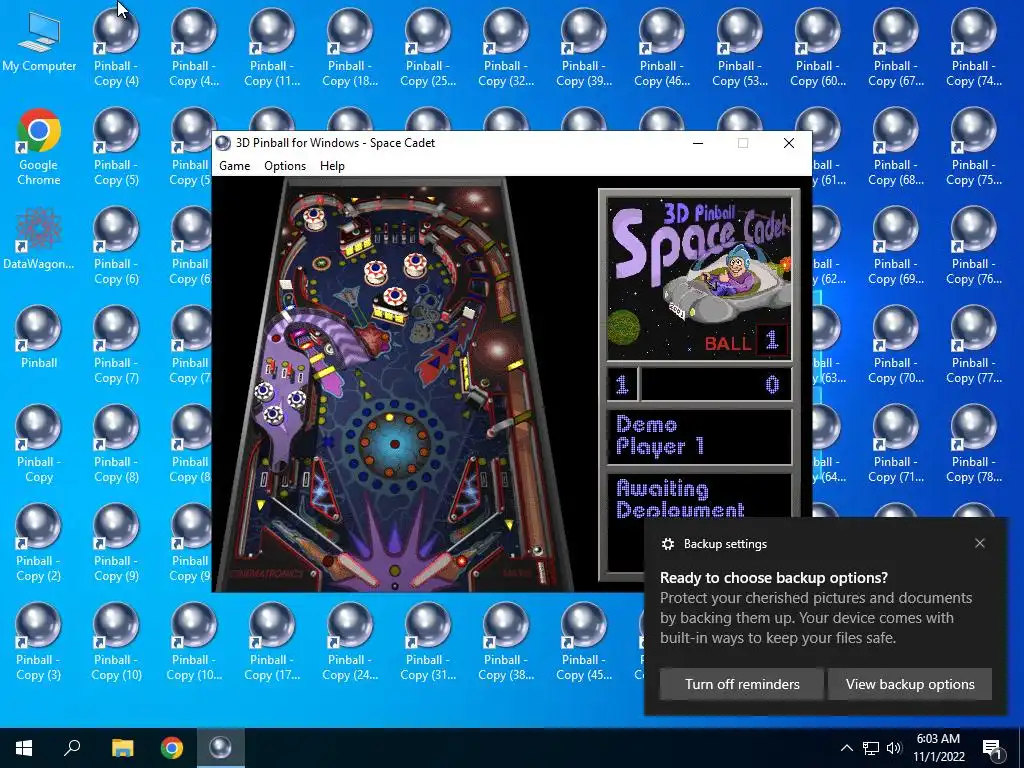The height and width of the screenshot is (768, 1024).
Task: Launch Google Chrome from the desktop
Action: (x=39, y=148)
